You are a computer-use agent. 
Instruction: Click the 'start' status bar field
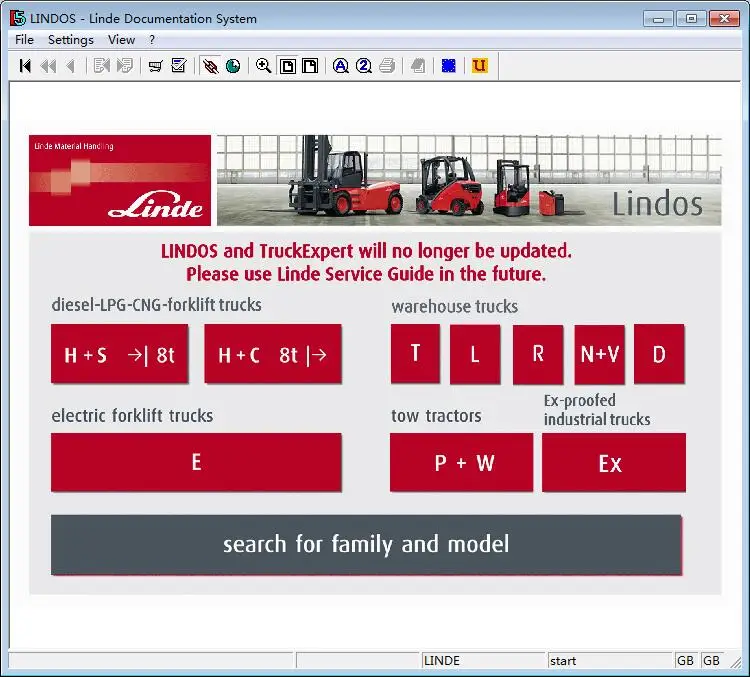click(610, 661)
